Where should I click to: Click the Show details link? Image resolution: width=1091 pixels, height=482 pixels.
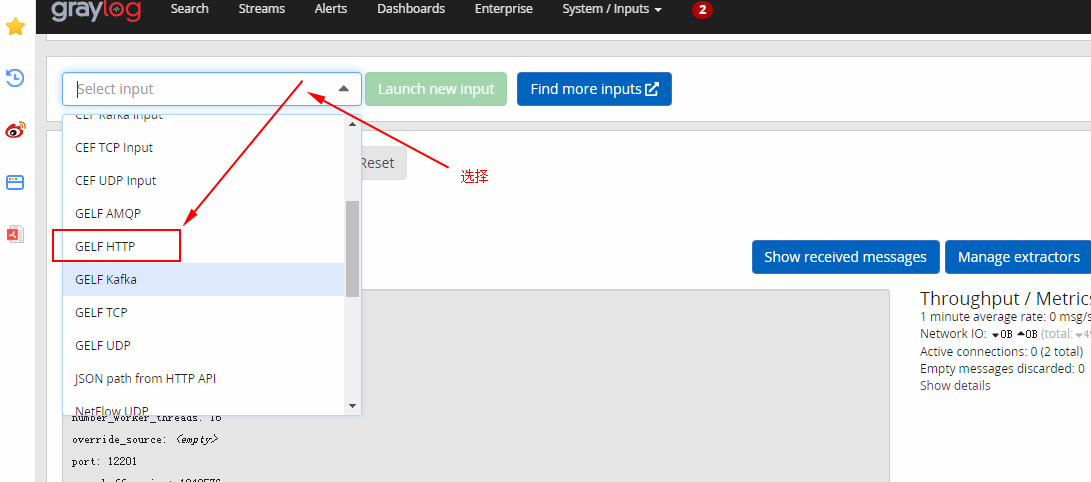[x=955, y=385]
